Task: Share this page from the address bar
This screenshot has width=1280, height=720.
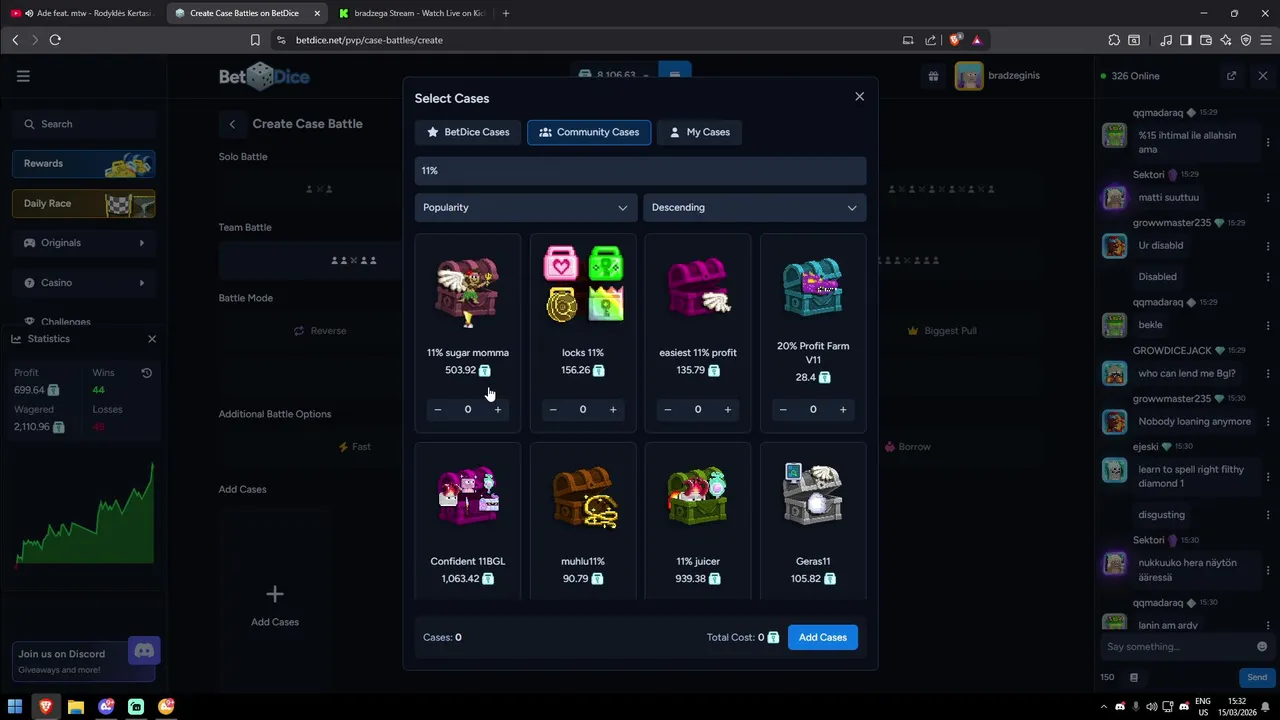Action: pyautogui.click(x=931, y=40)
